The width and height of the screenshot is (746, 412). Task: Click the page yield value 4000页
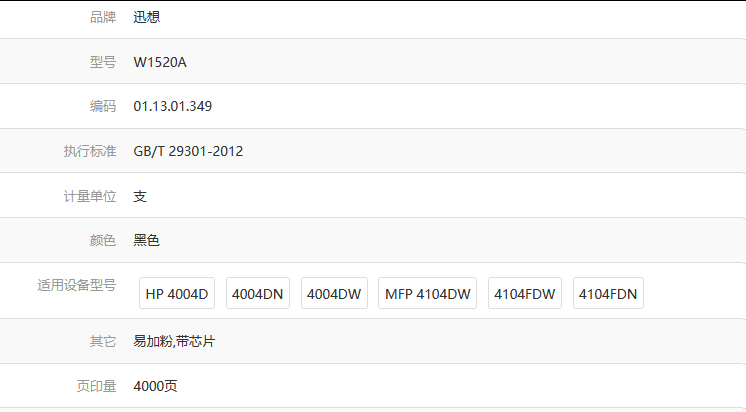[x=156, y=386]
